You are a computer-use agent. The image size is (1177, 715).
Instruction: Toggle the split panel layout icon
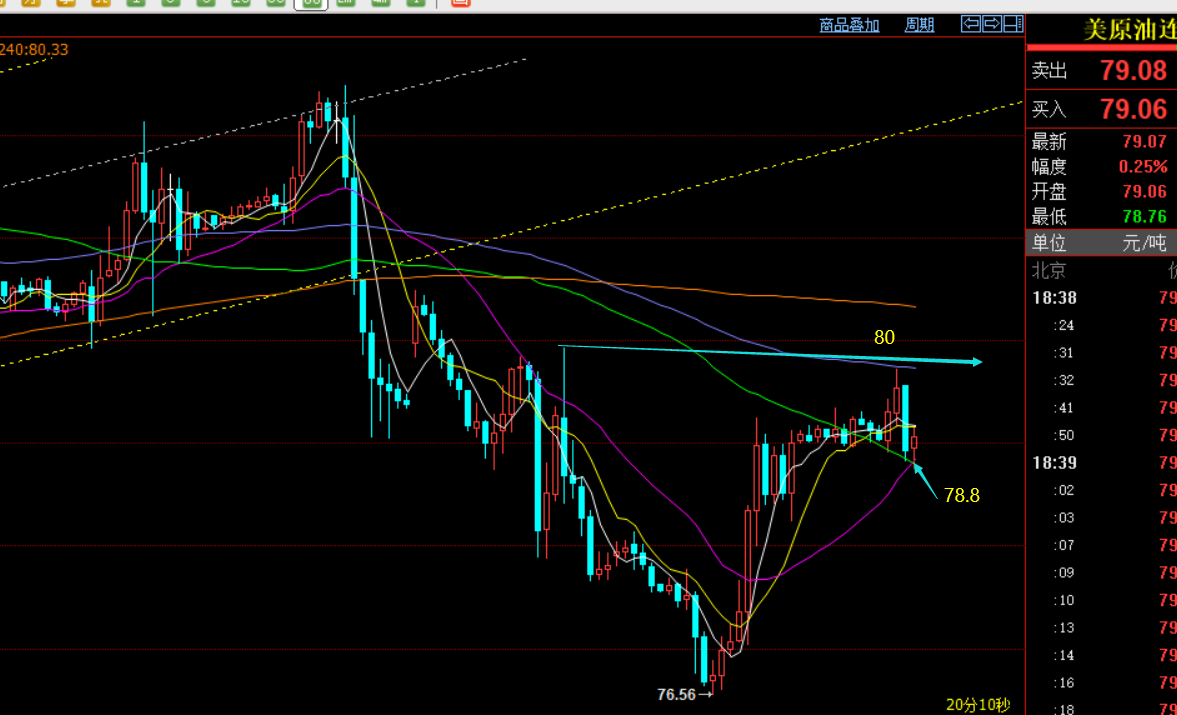(x=1013, y=24)
